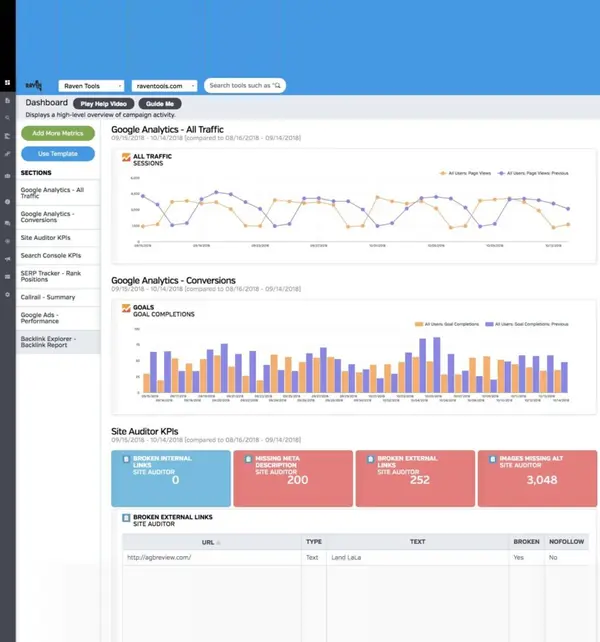Viewport: 600px width, 642px height.
Task: Click the 'Land LaLa' text cell
Action: [x=346, y=558]
